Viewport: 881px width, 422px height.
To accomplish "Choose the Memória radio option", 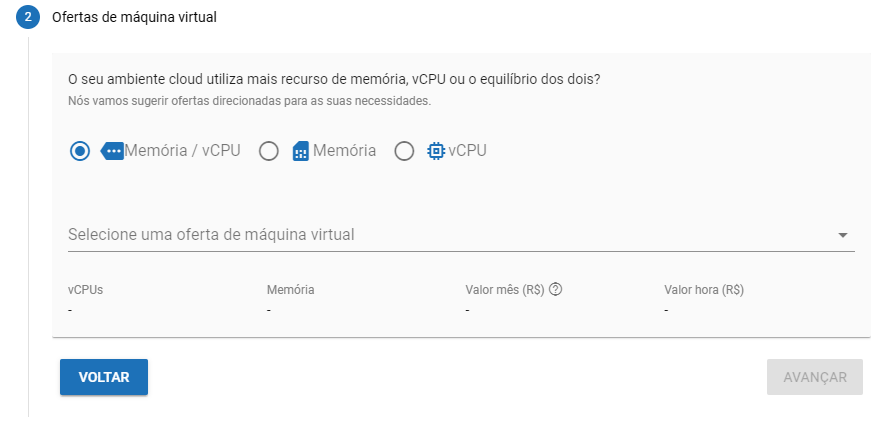I will point(269,151).
